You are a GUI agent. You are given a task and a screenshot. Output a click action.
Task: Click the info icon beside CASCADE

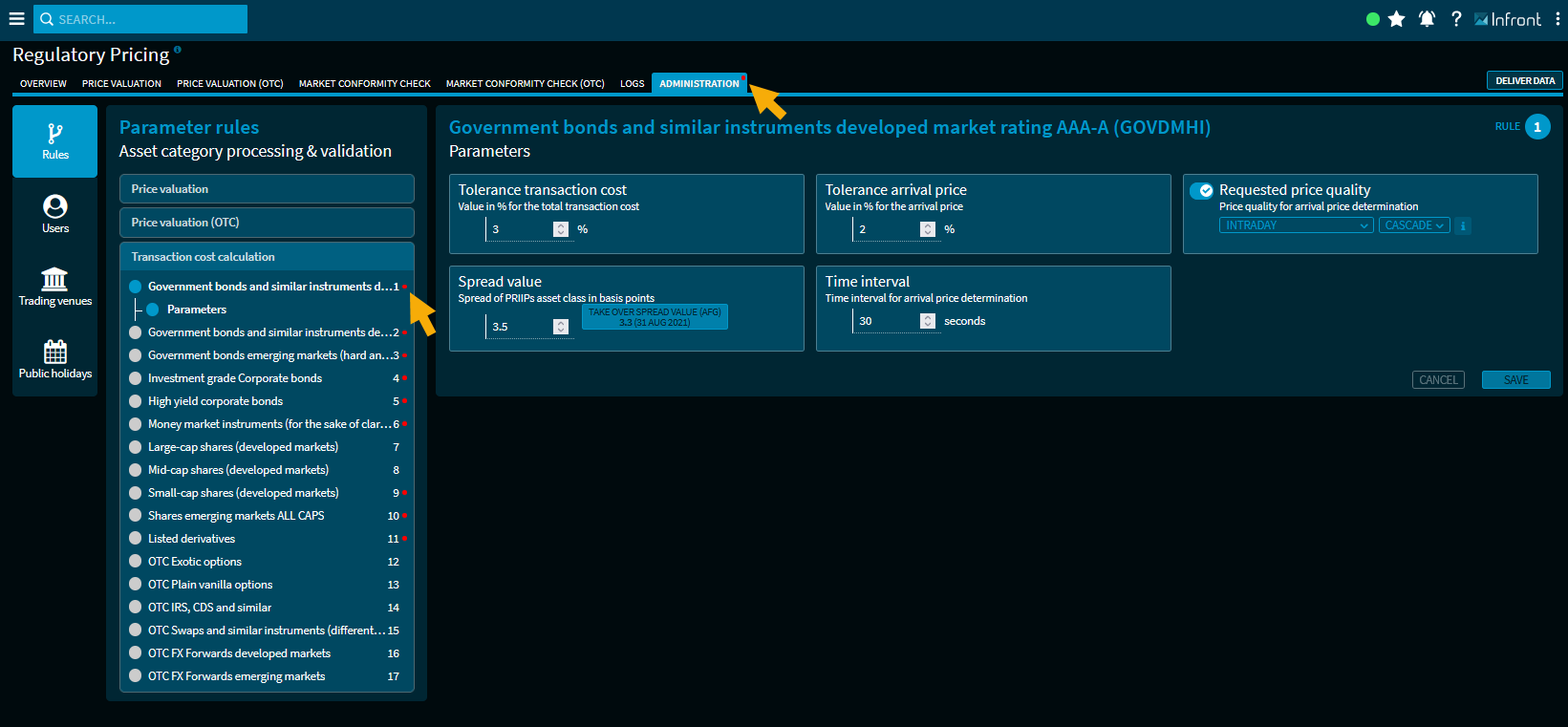point(1463,225)
